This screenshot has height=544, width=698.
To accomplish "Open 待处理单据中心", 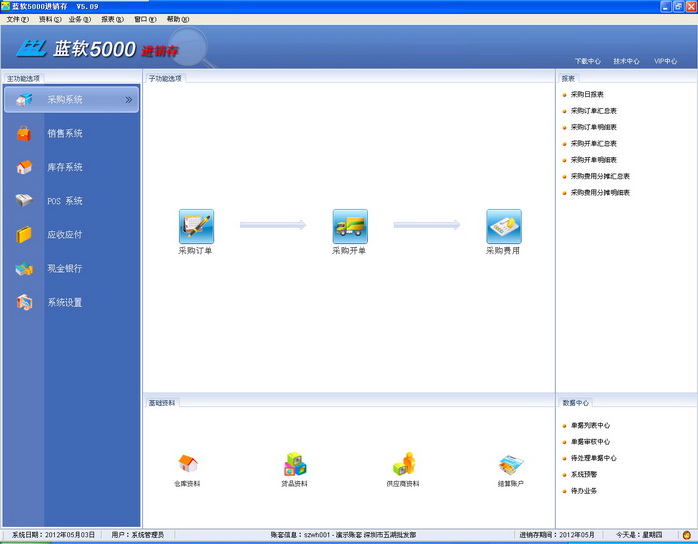I will 594,458.
